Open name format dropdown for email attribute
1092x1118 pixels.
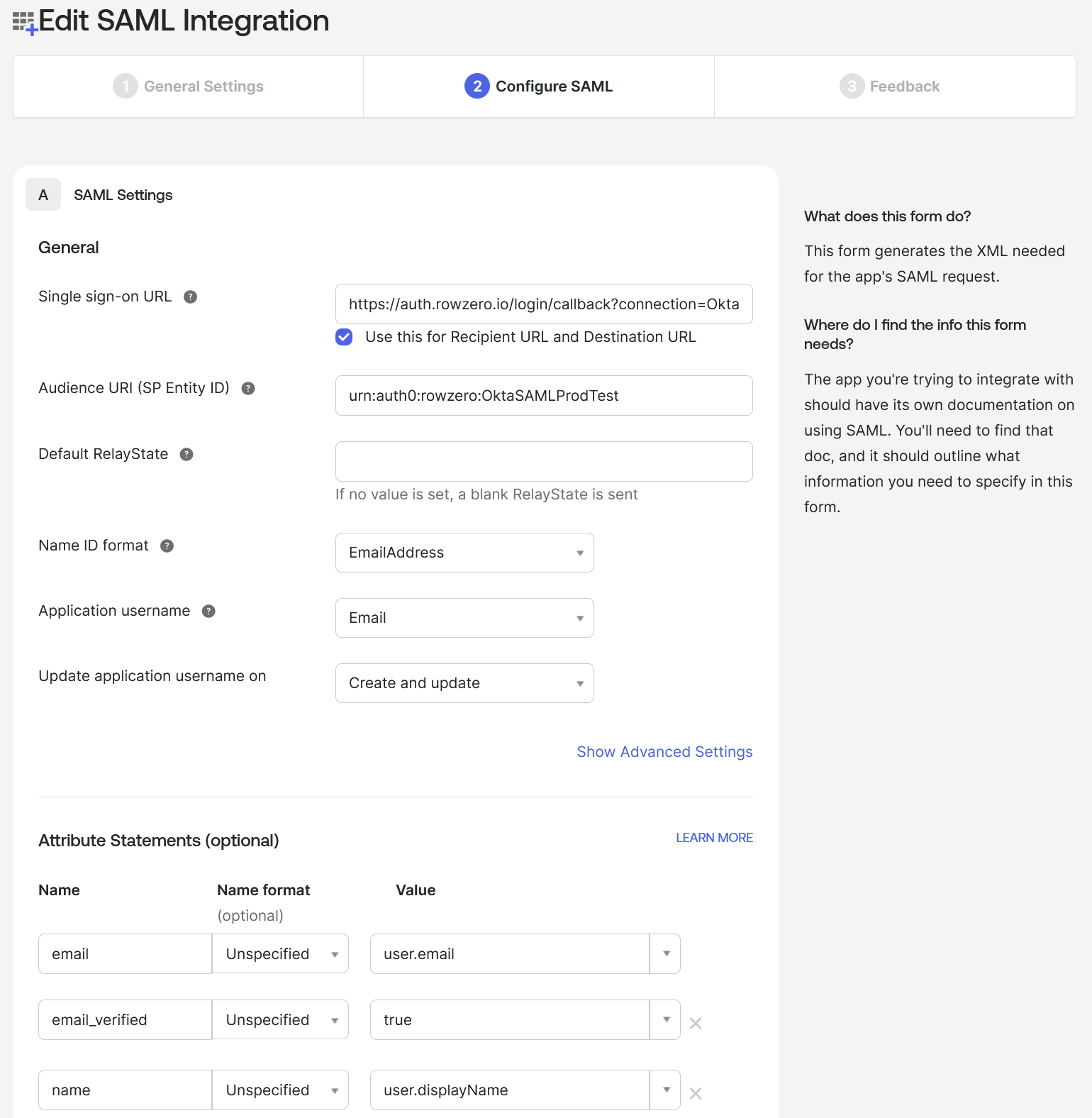pyautogui.click(x=280, y=954)
